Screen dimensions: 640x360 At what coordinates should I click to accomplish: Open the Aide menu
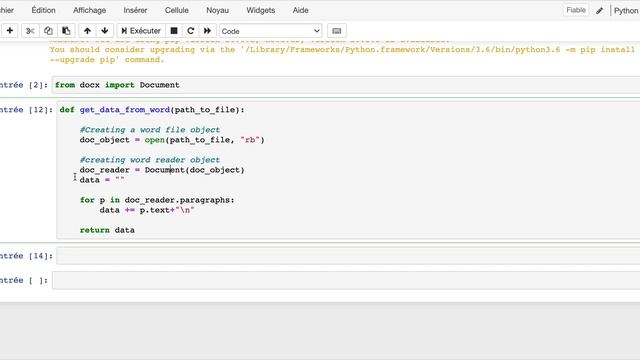coord(300,10)
